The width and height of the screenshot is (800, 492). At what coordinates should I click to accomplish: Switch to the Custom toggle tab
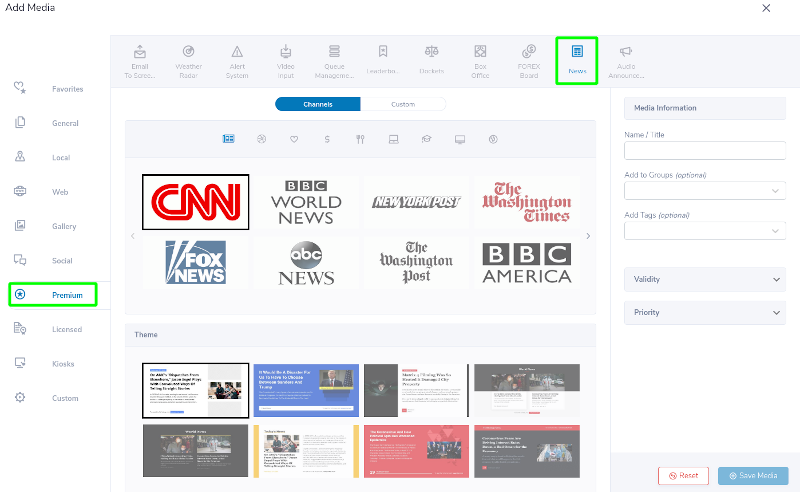[x=403, y=104]
